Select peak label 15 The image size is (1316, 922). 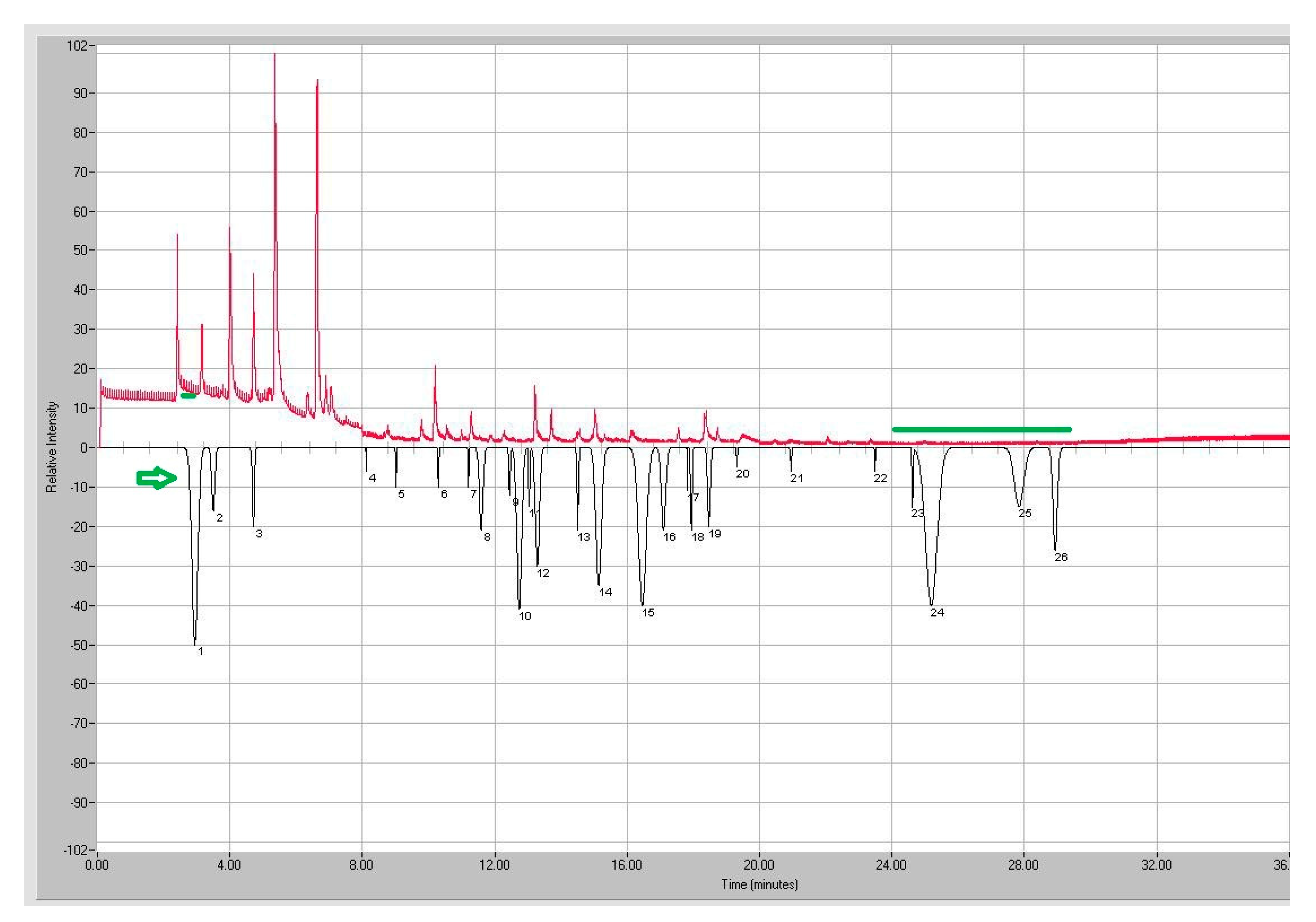[x=648, y=612]
